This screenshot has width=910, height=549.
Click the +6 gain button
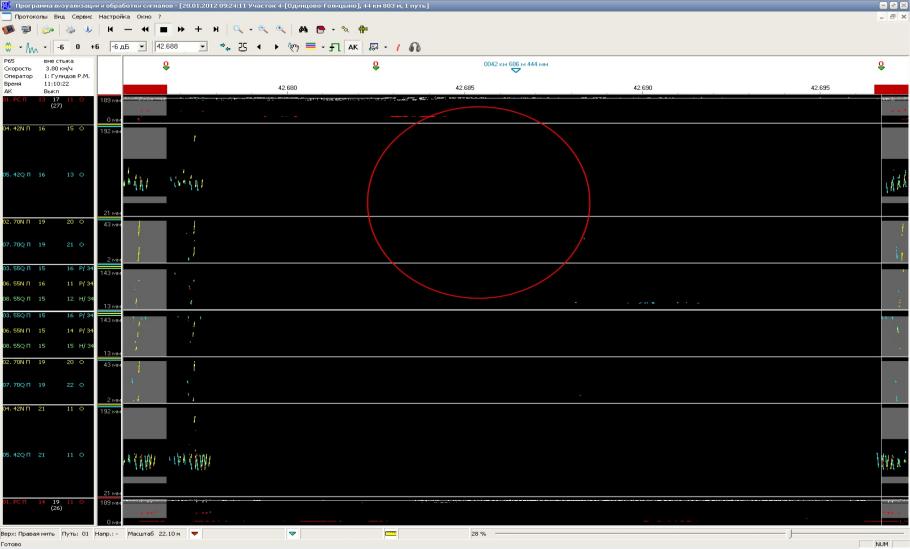click(95, 47)
